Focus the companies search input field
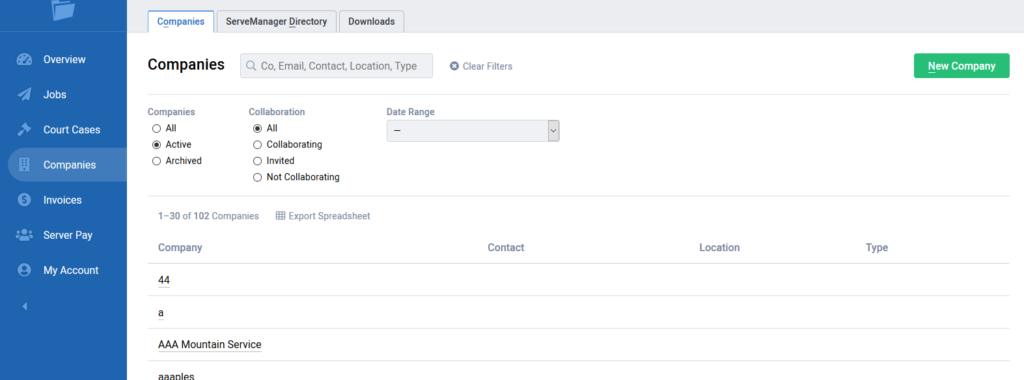 (336, 66)
